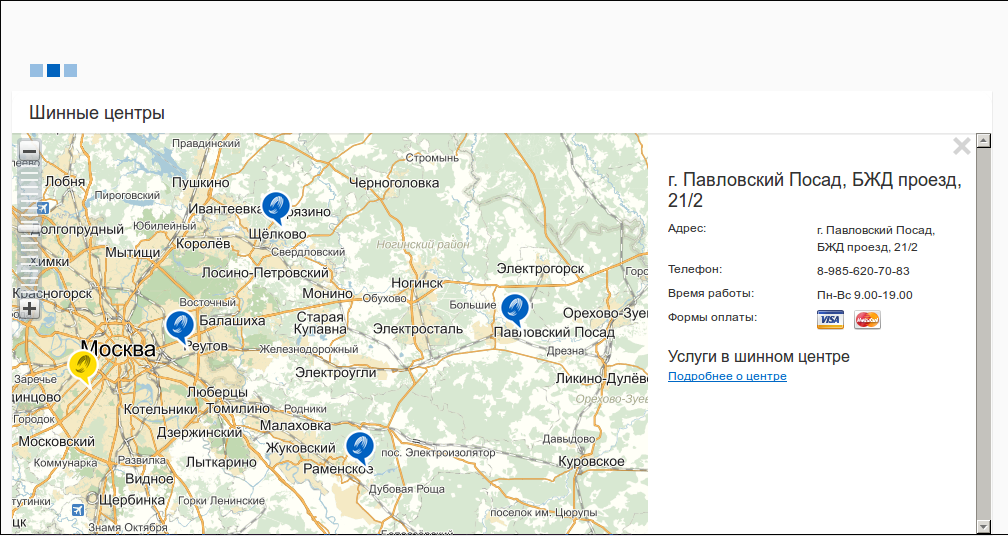
Task: Click the Куровское label on the map
Action: pyautogui.click(x=591, y=462)
